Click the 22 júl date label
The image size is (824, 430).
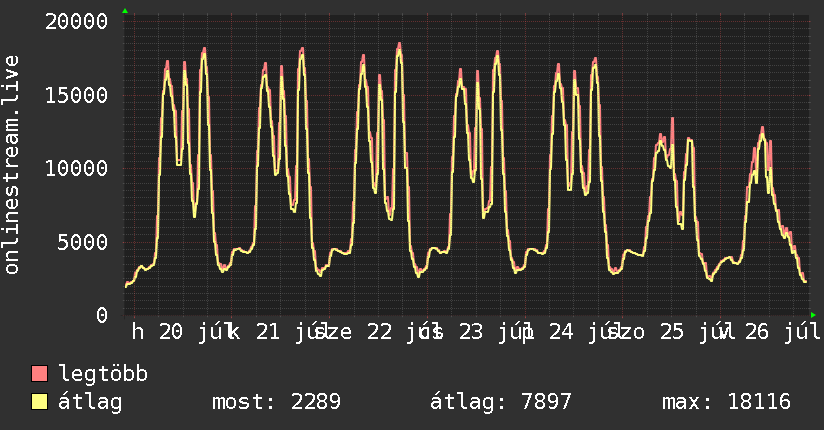(399, 332)
